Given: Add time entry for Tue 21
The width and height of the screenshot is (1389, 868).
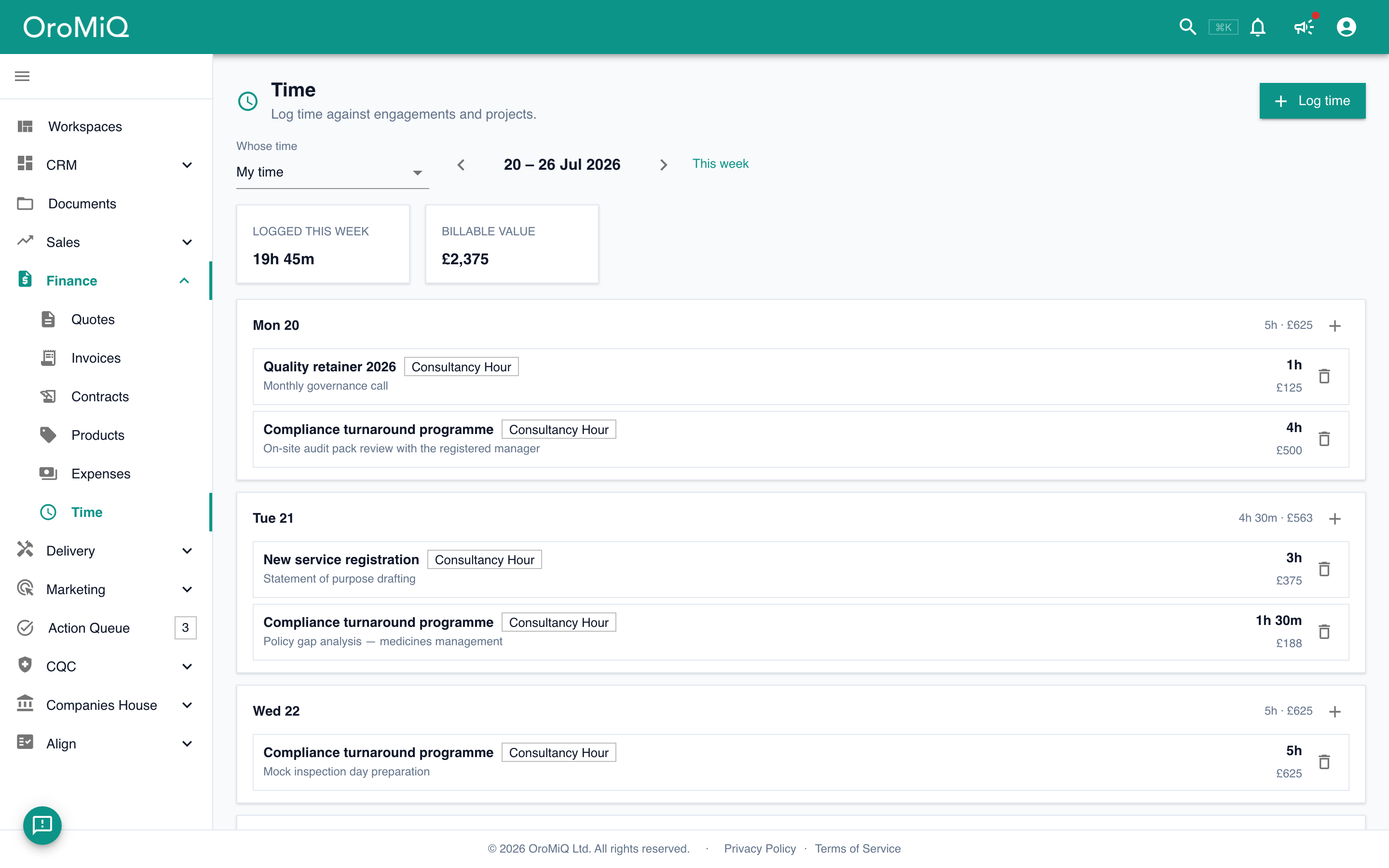Looking at the screenshot, I should [1335, 518].
